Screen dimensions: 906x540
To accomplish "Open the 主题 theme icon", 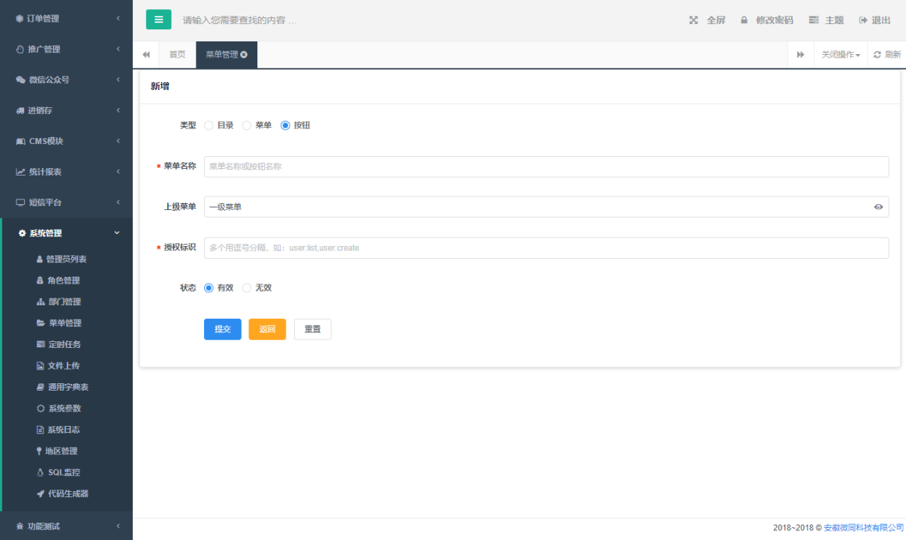I will pyautogui.click(x=814, y=20).
